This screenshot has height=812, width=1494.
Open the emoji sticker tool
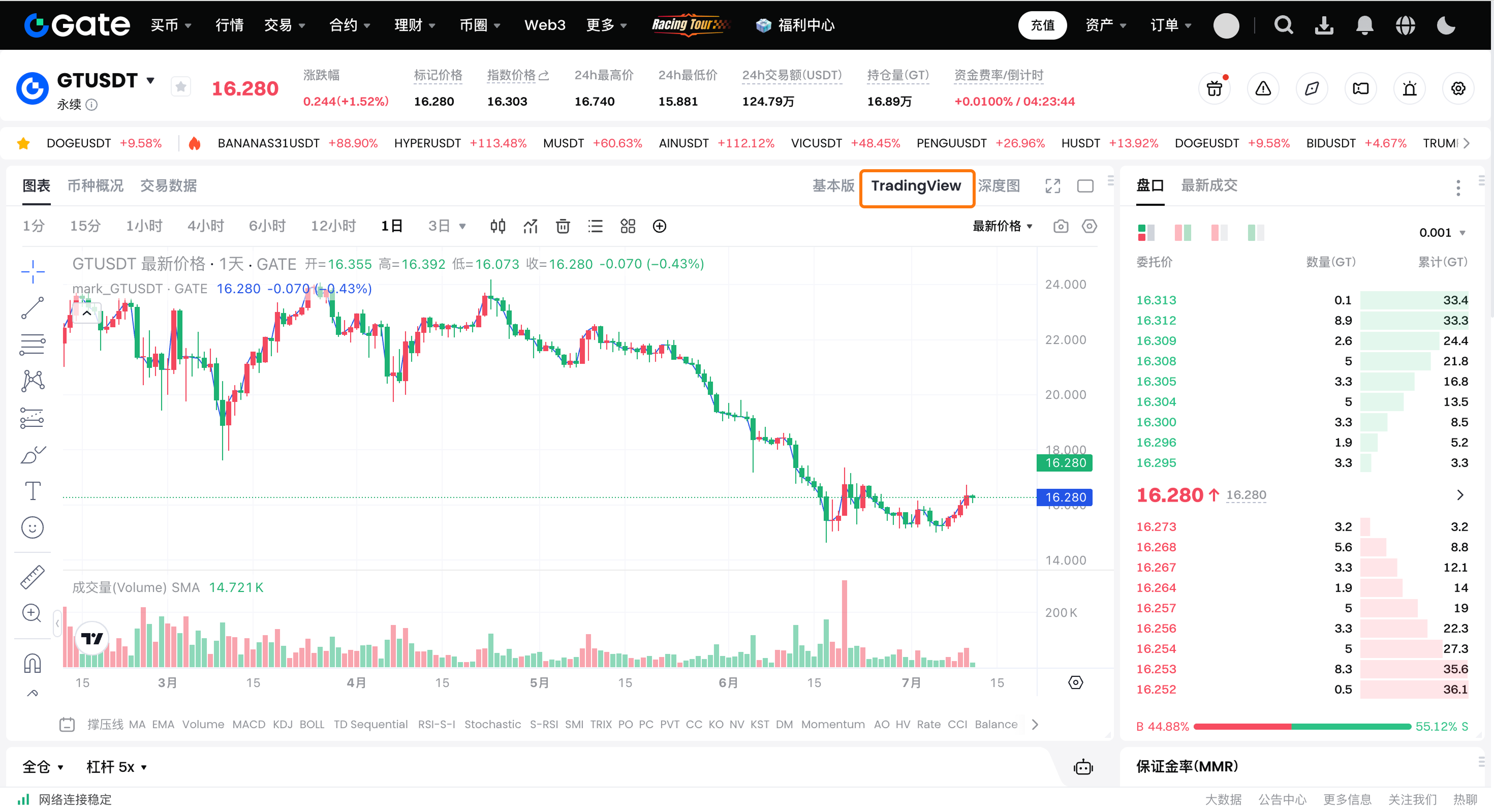click(33, 527)
